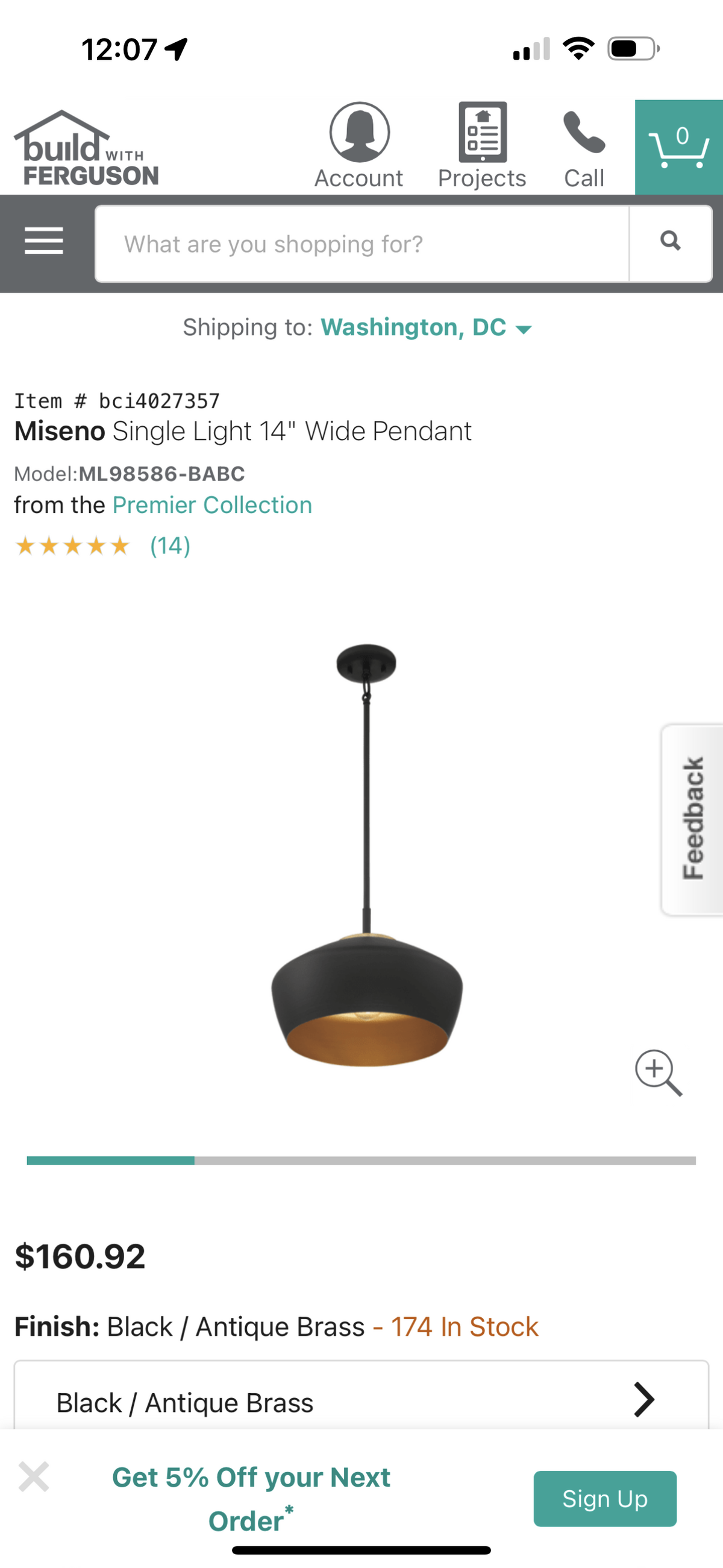
Task: Open the Account profile icon
Action: [x=359, y=132]
